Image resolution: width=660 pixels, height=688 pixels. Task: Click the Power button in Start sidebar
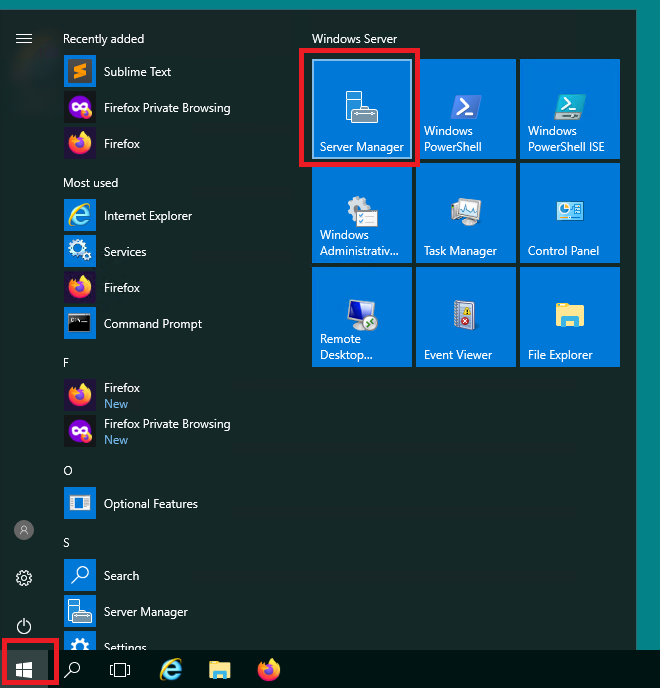tap(24, 626)
